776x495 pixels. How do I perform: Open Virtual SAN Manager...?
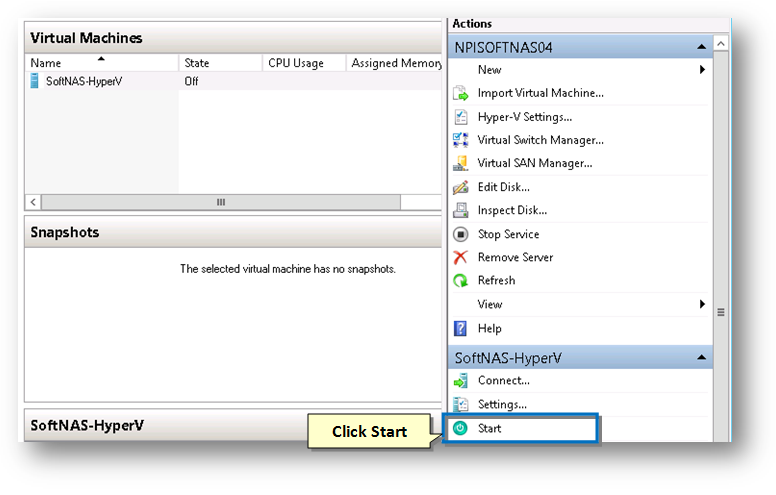534,163
